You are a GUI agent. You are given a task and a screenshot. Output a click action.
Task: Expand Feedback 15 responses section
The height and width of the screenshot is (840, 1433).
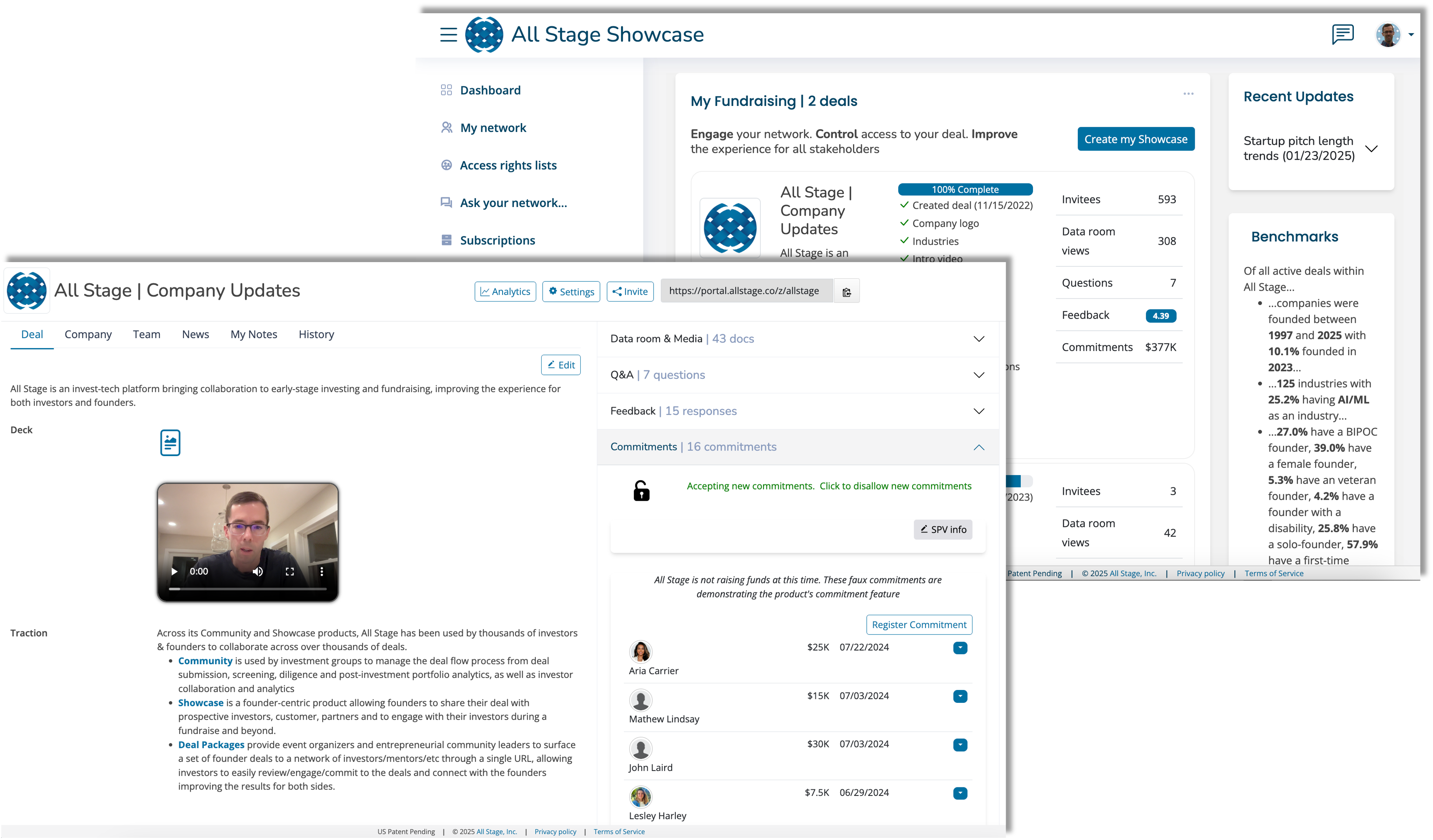click(798, 411)
